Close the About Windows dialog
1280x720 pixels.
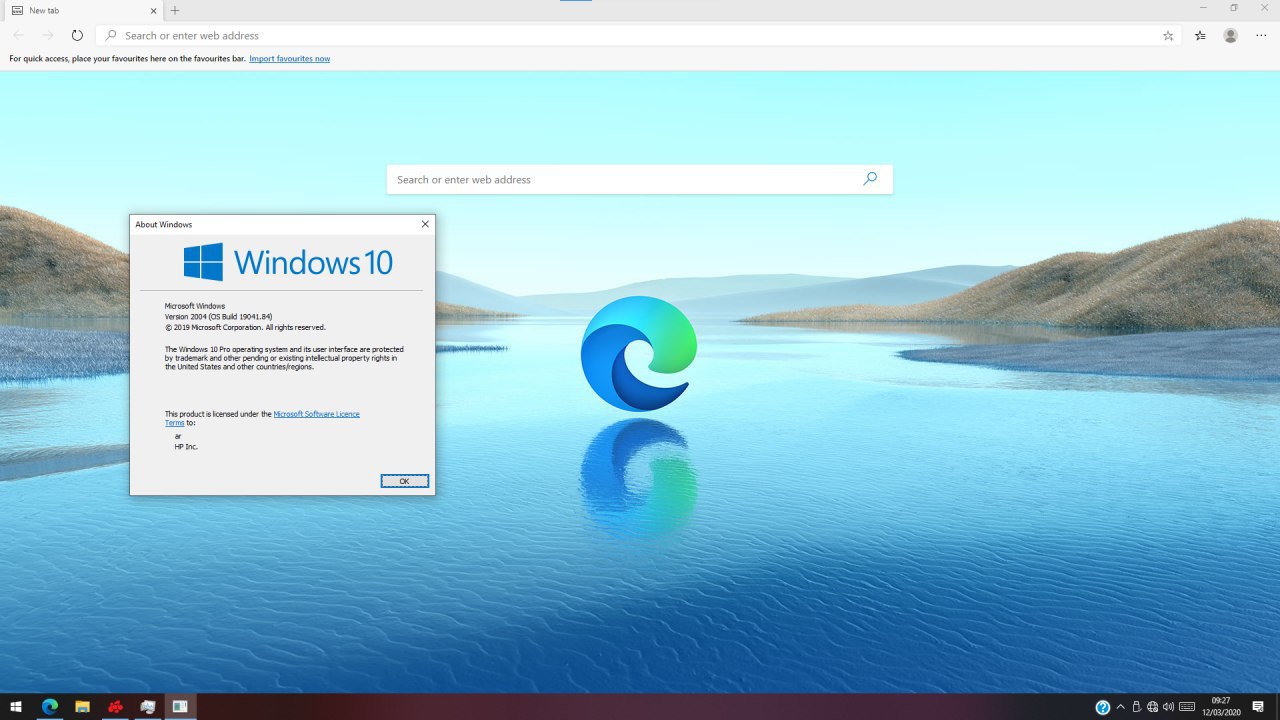425,224
